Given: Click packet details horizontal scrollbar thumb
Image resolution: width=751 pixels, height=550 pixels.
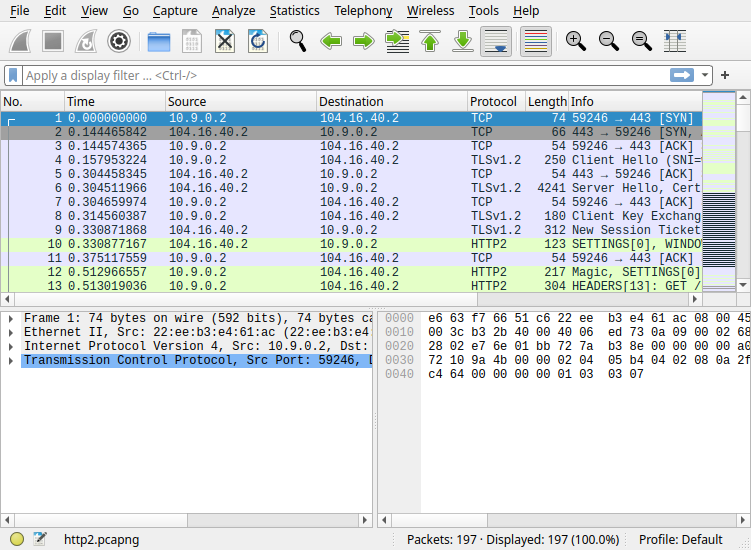Looking at the screenshot, I should click(101, 520).
